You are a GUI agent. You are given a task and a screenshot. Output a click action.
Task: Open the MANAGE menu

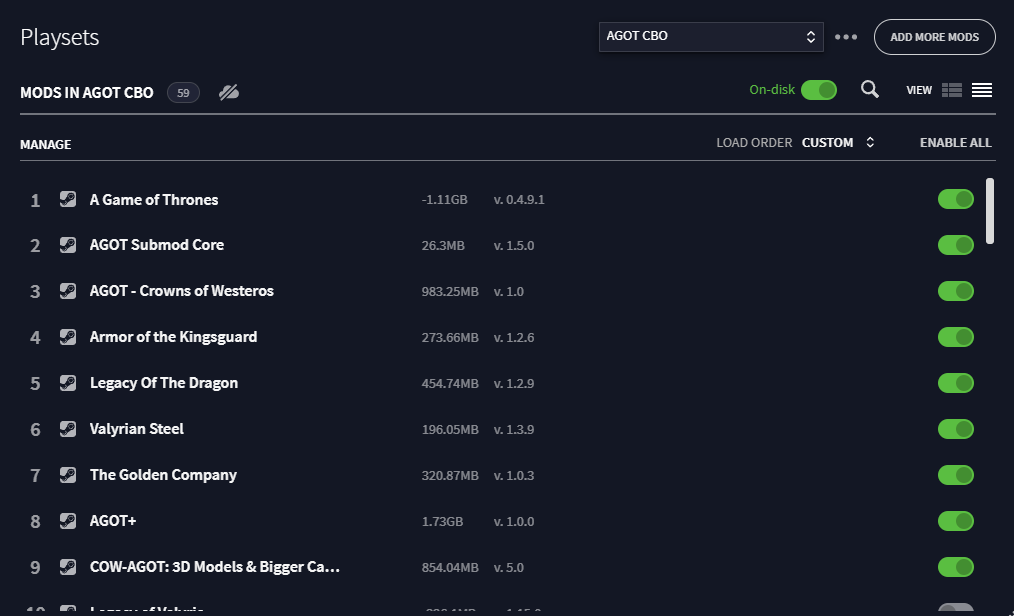click(x=45, y=144)
